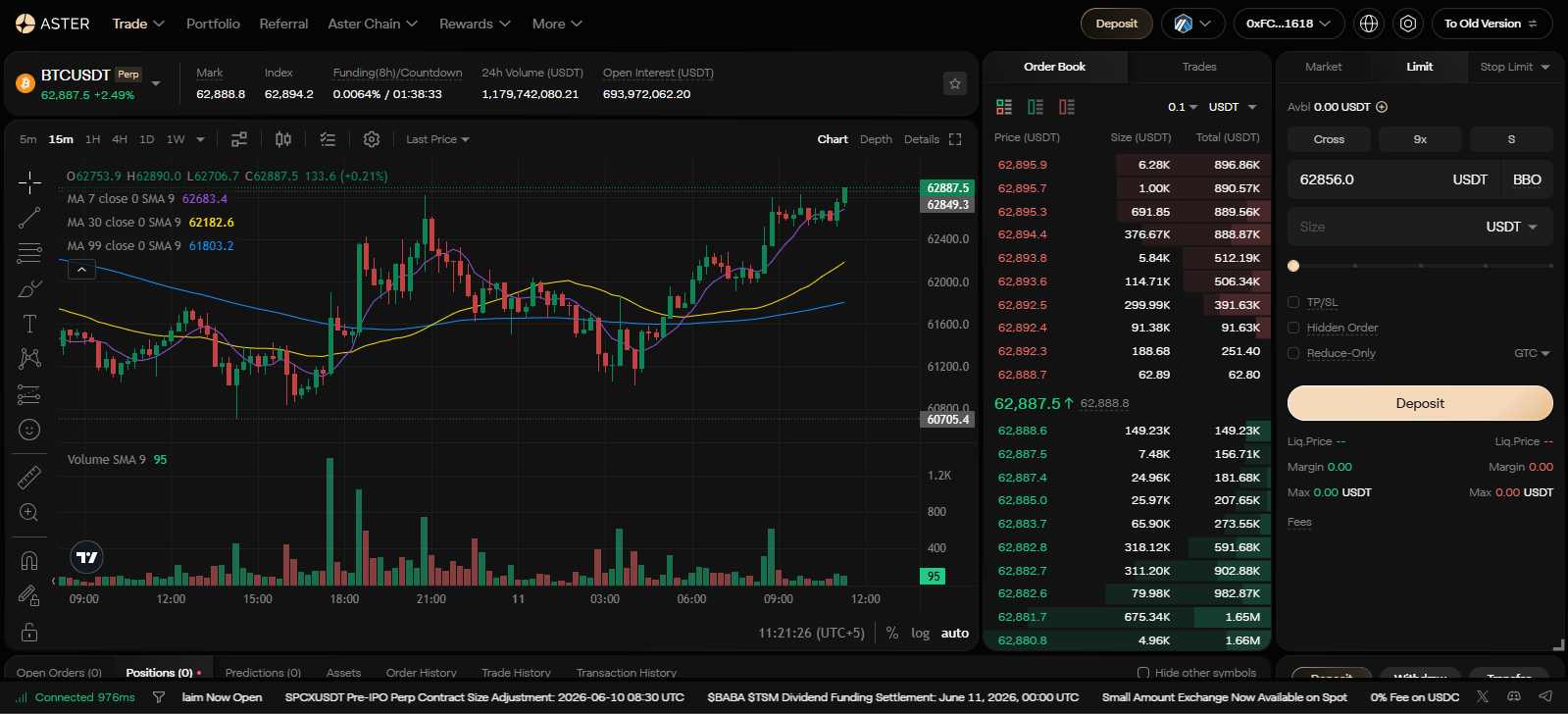The image size is (1568, 714).
Task: Select the text annotation tool
Action: point(29,324)
